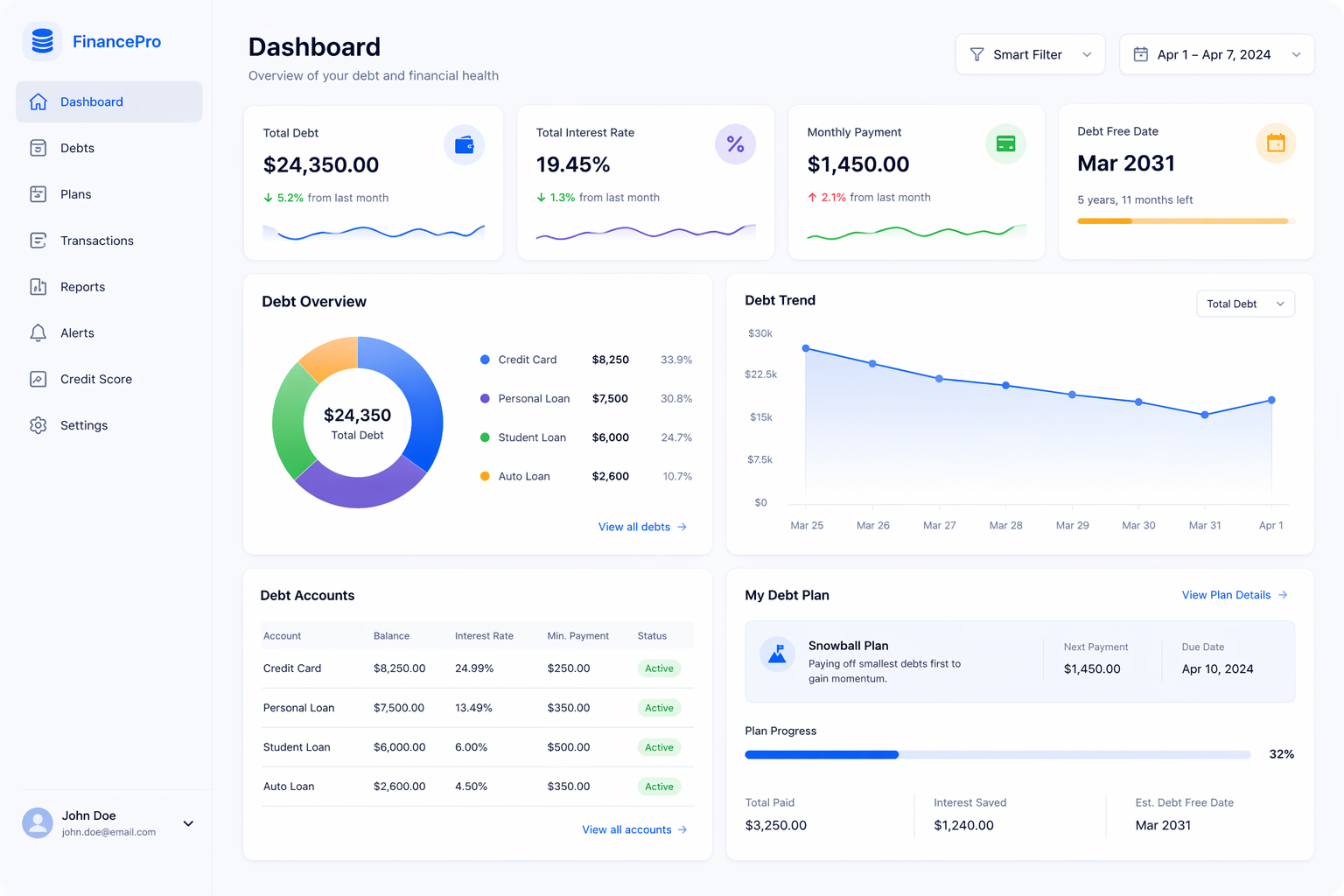Viewport: 1344px width, 896px height.
Task: Open the Transactions menu item
Action: pyautogui.click(x=109, y=241)
